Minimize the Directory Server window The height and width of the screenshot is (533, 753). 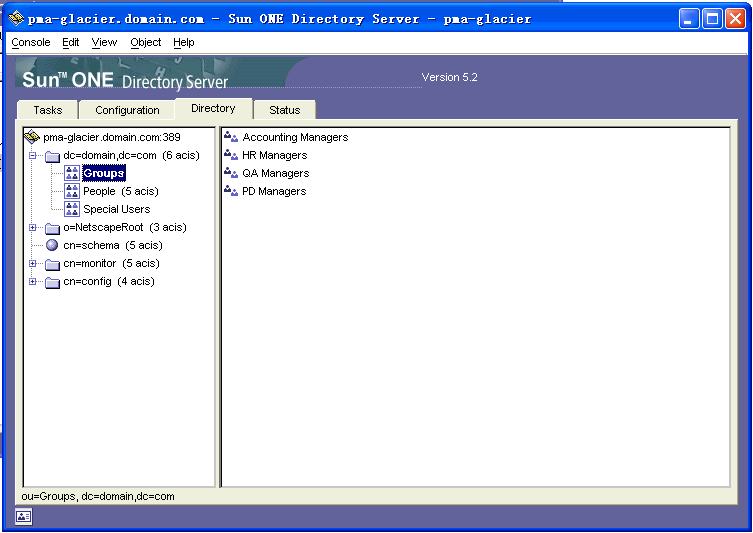click(689, 19)
